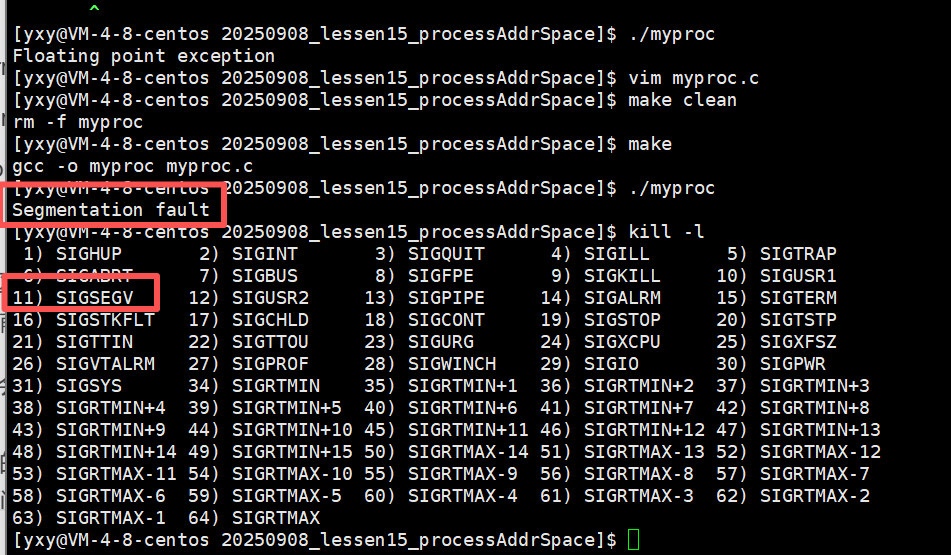Select the SIGXFSZ signal entry
This screenshot has width=951, height=555.
coord(776,341)
